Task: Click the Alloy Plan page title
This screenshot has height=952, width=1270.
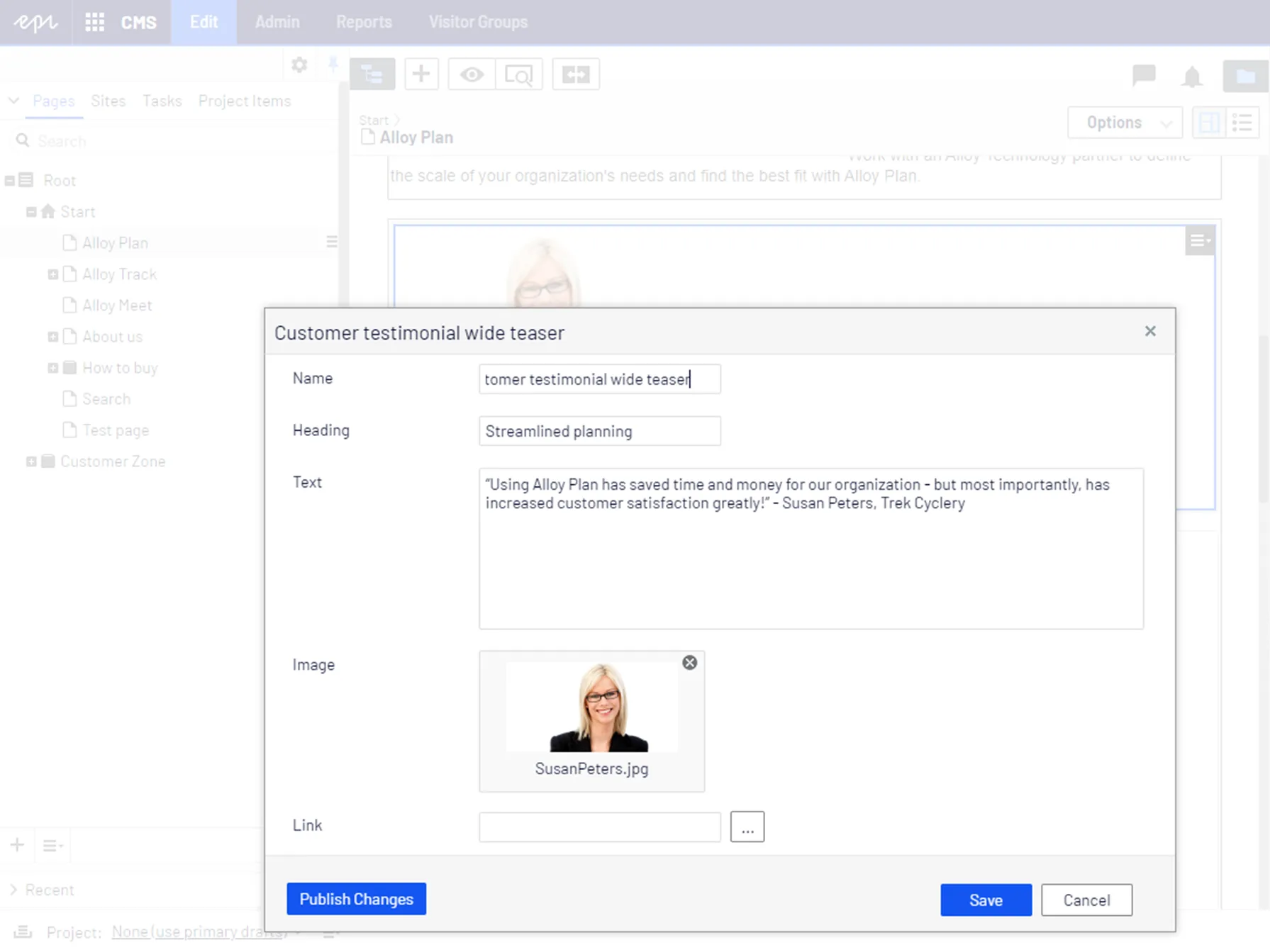Action: click(x=416, y=138)
